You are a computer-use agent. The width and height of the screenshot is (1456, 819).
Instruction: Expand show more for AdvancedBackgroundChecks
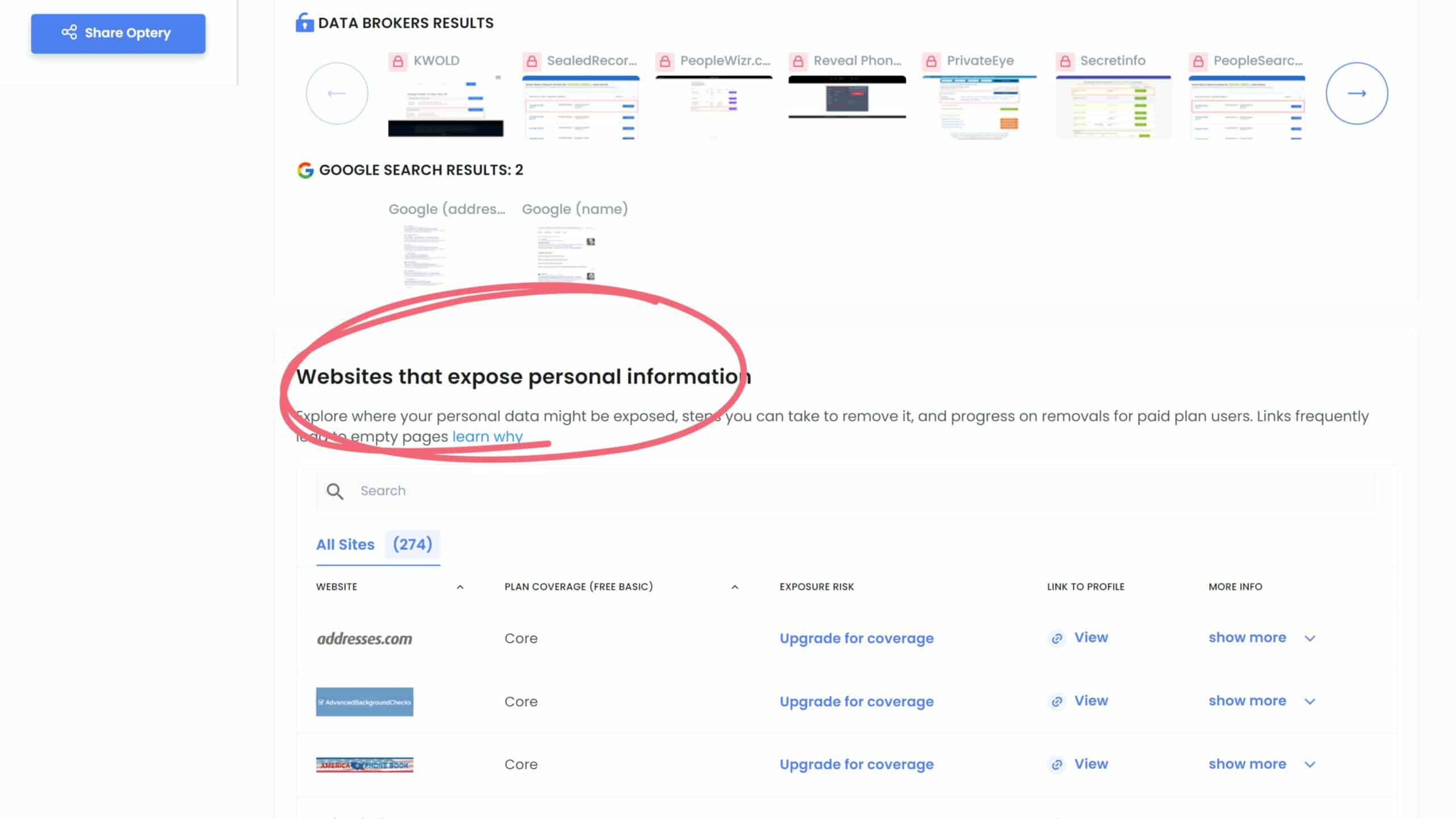1247,701
